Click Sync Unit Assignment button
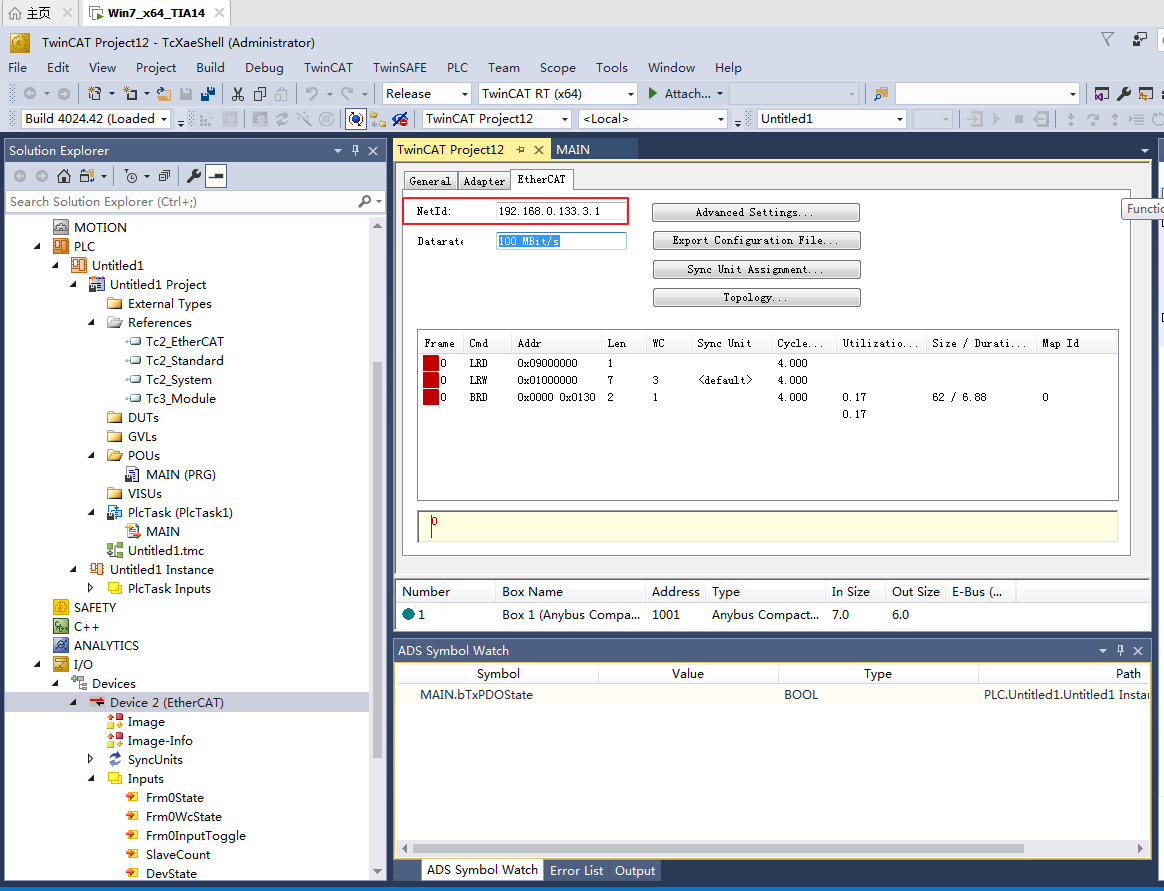 click(756, 270)
